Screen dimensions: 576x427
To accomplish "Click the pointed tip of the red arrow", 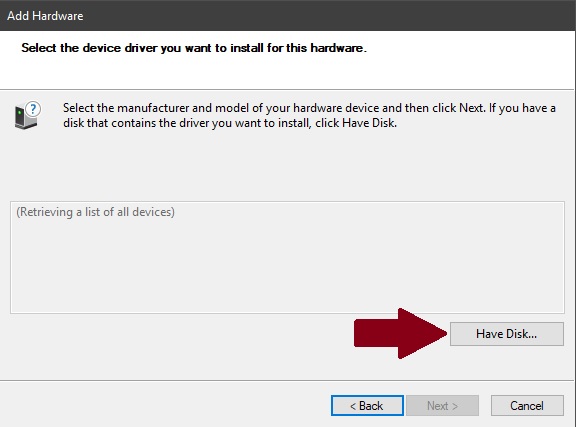I will 441,333.
